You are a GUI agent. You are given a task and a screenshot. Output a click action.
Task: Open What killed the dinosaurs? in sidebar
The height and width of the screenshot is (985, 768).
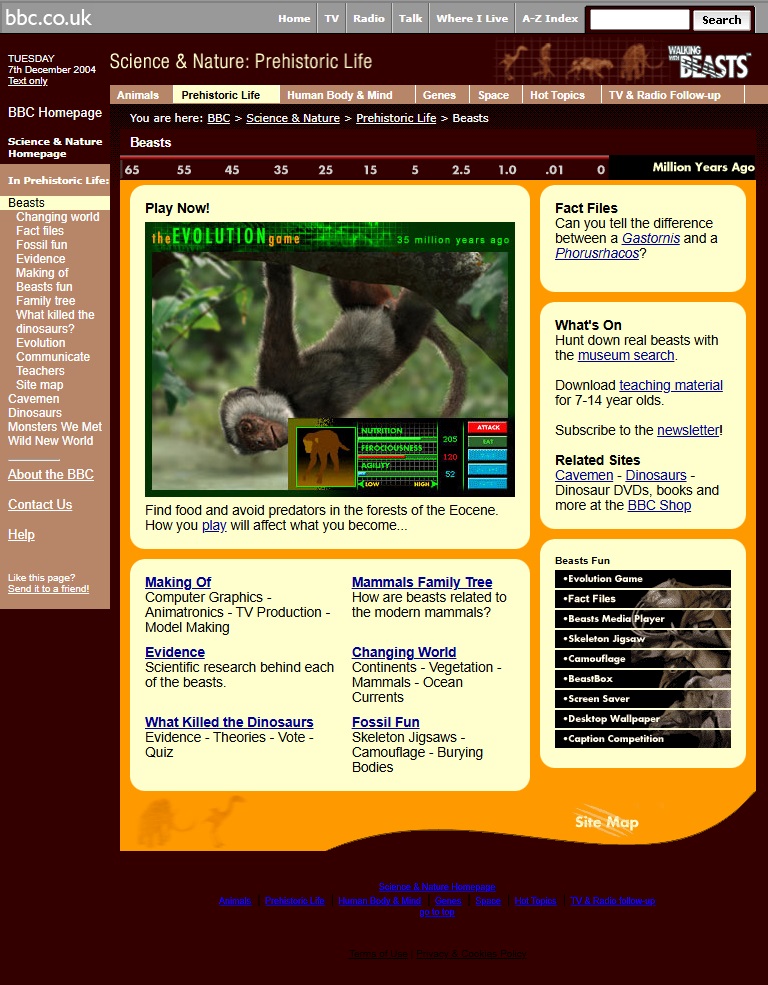click(55, 322)
